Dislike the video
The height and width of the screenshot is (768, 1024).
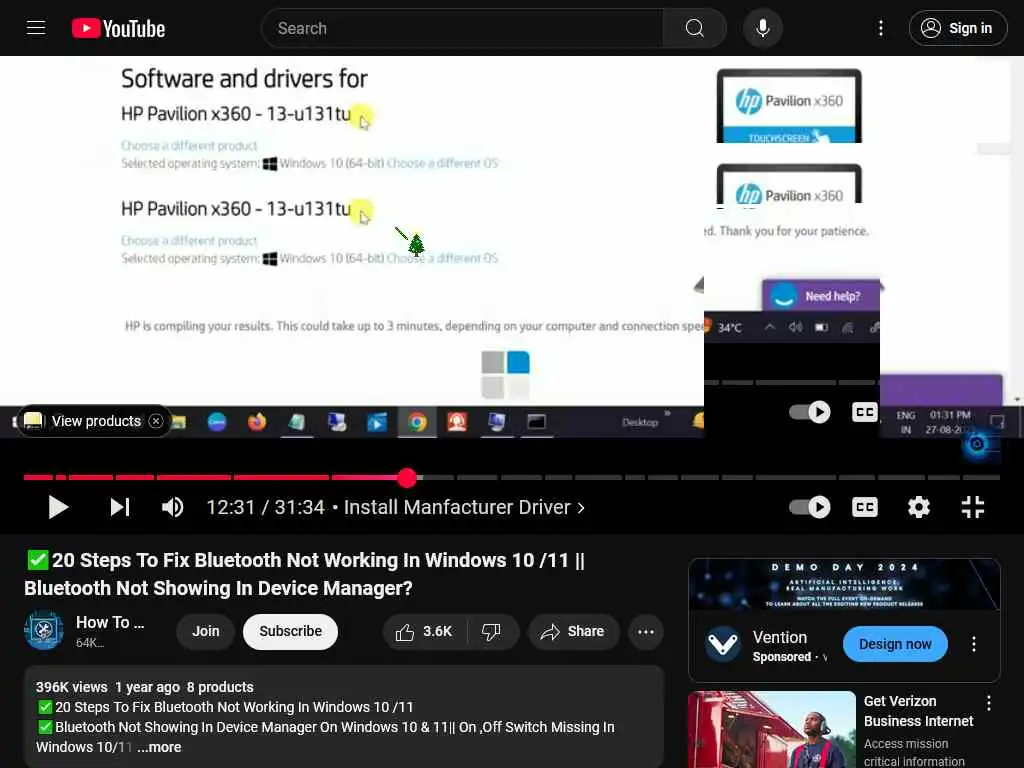click(x=491, y=632)
